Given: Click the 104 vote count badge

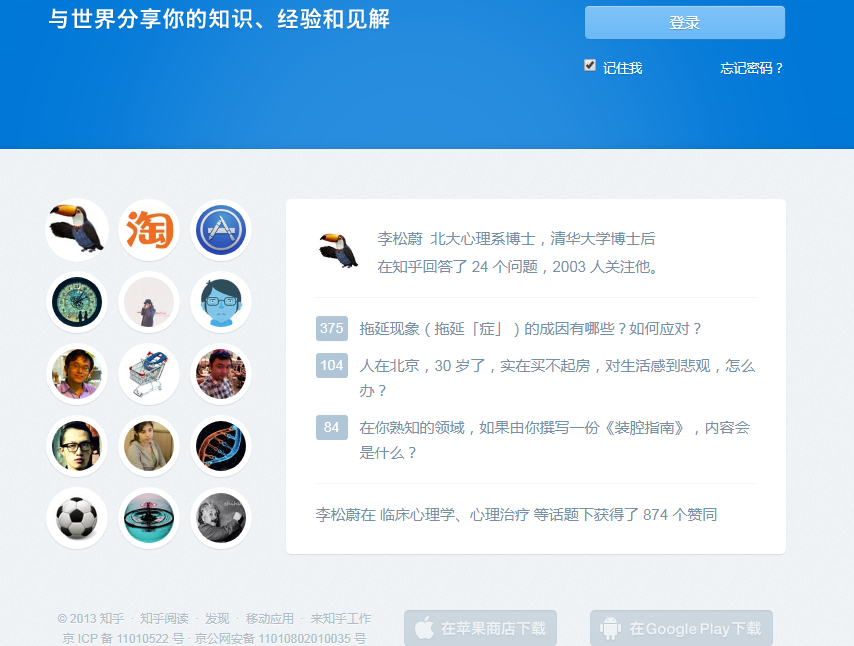Looking at the screenshot, I should 332,365.
